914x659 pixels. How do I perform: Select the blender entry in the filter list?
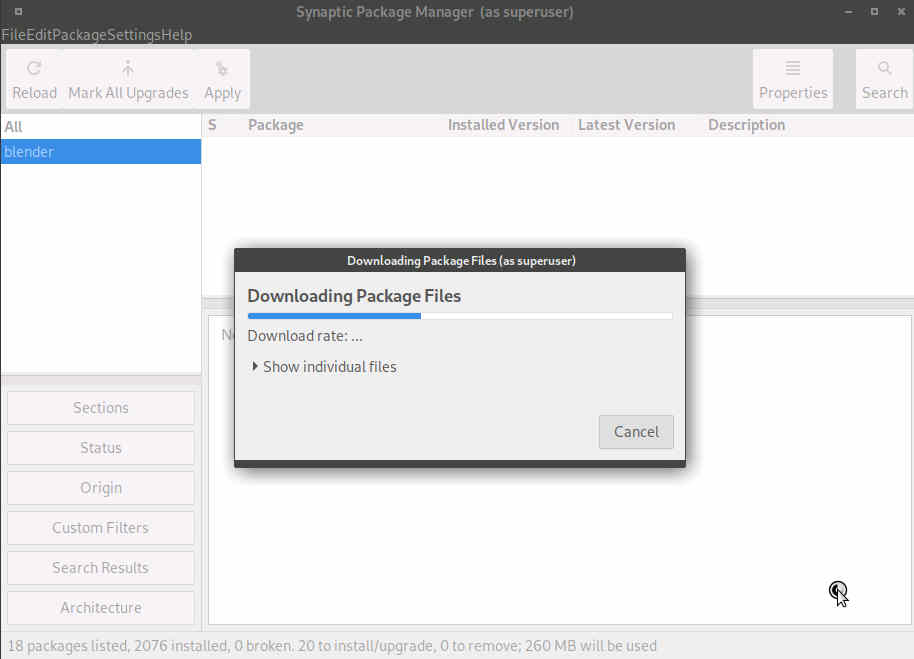pos(101,151)
